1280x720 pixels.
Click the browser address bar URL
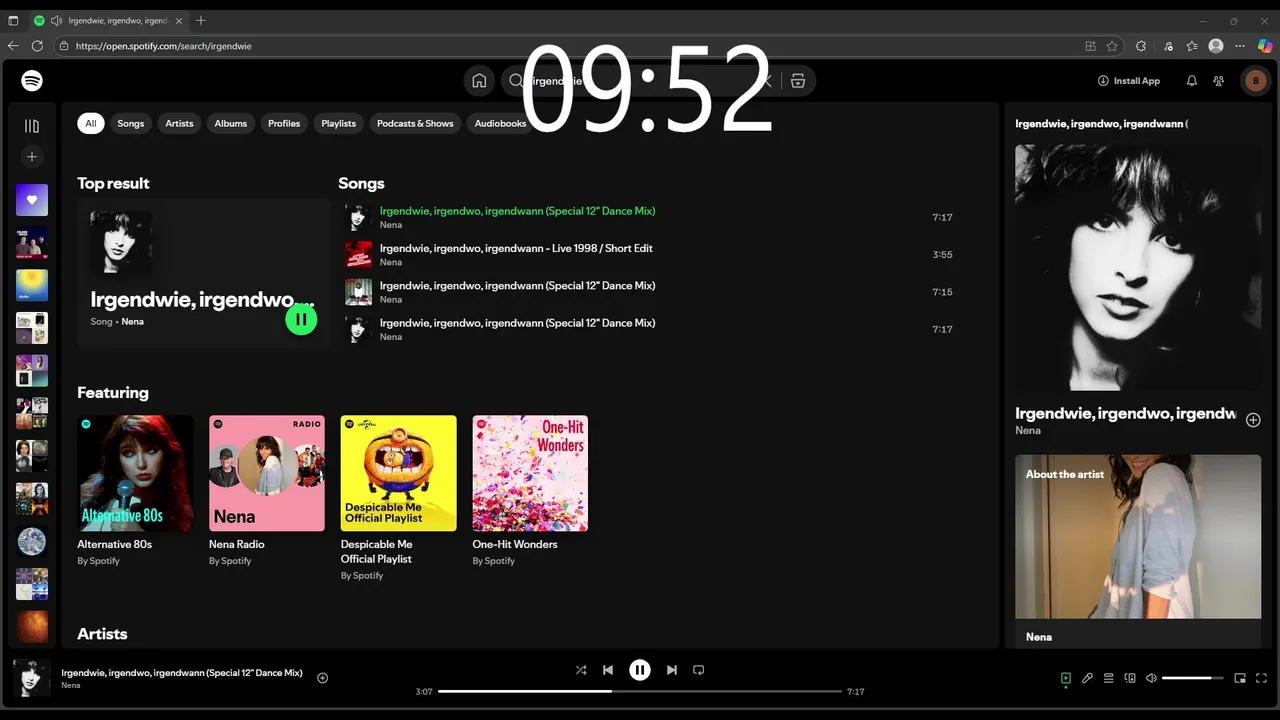[x=163, y=46]
